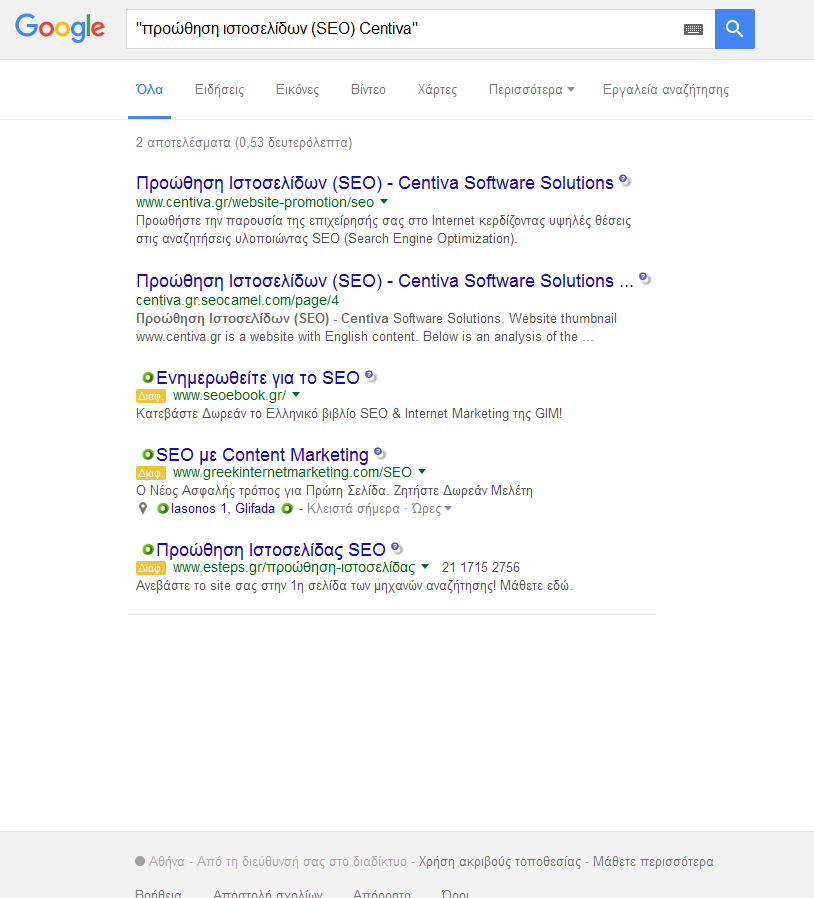Viewport: 814px width, 898px height.
Task: Click preview icon after Προώθηση Ιστοσελίδας SEO
Action: coord(397,549)
